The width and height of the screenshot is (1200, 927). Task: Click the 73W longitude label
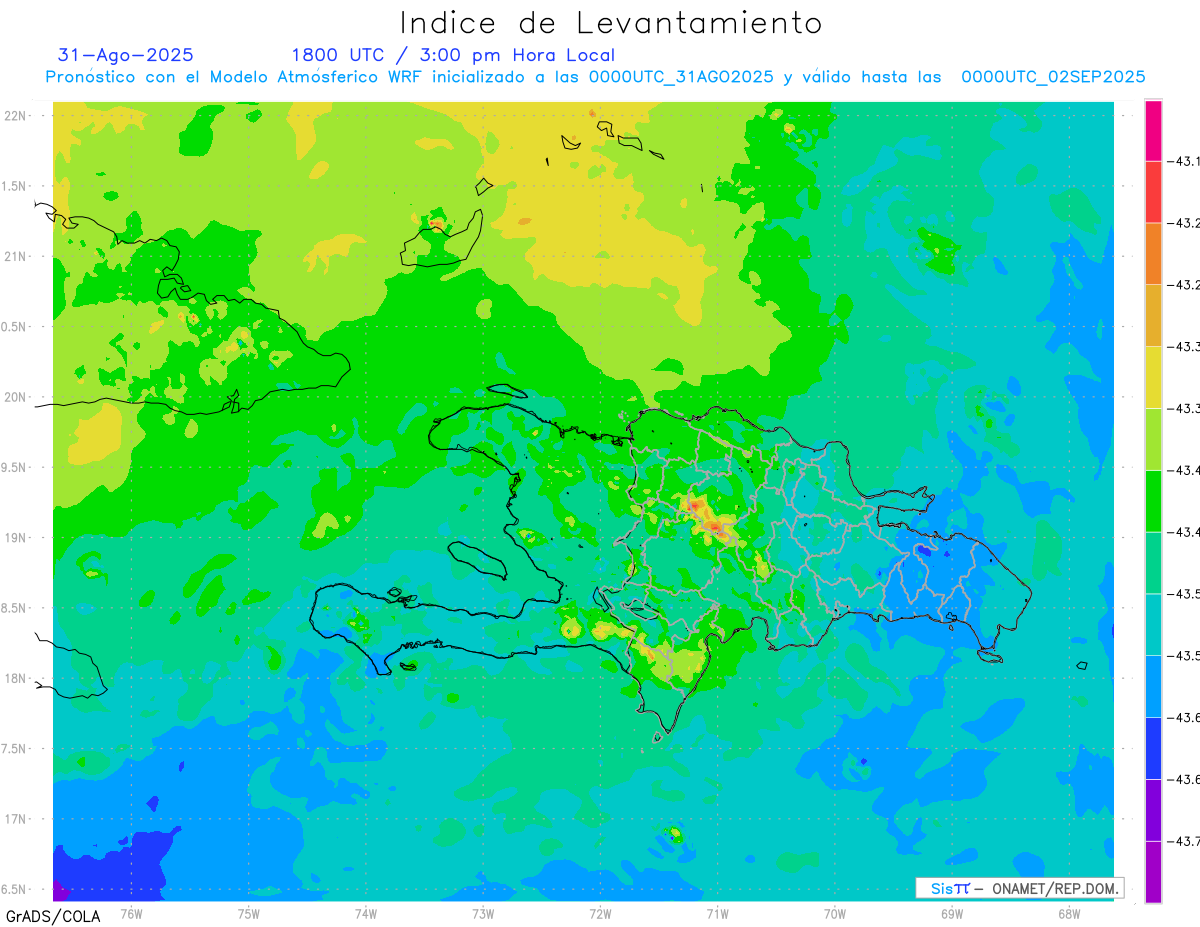point(483,914)
